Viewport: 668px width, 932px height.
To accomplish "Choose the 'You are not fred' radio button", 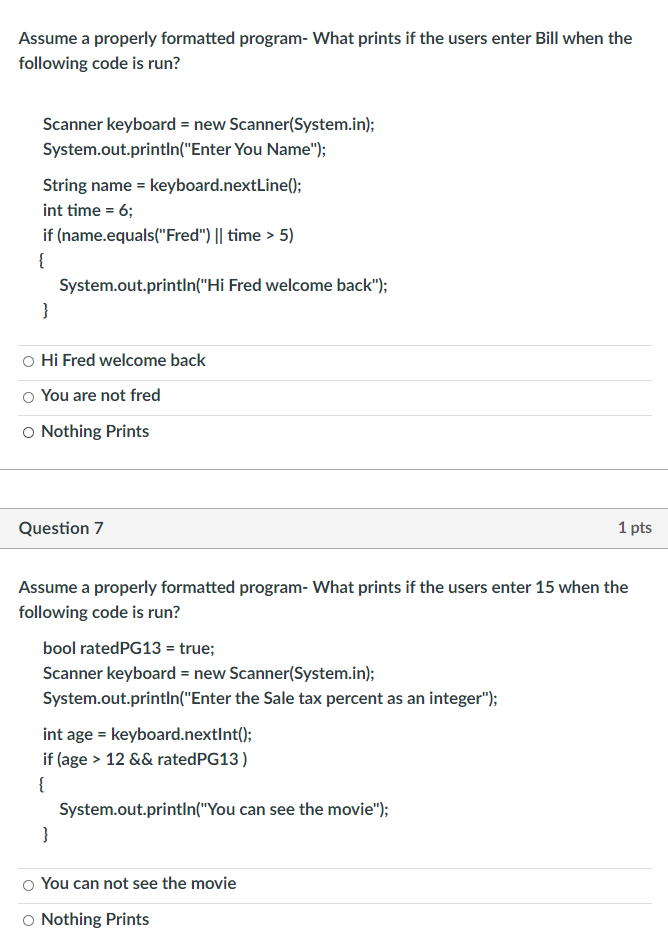I will [28, 395].
